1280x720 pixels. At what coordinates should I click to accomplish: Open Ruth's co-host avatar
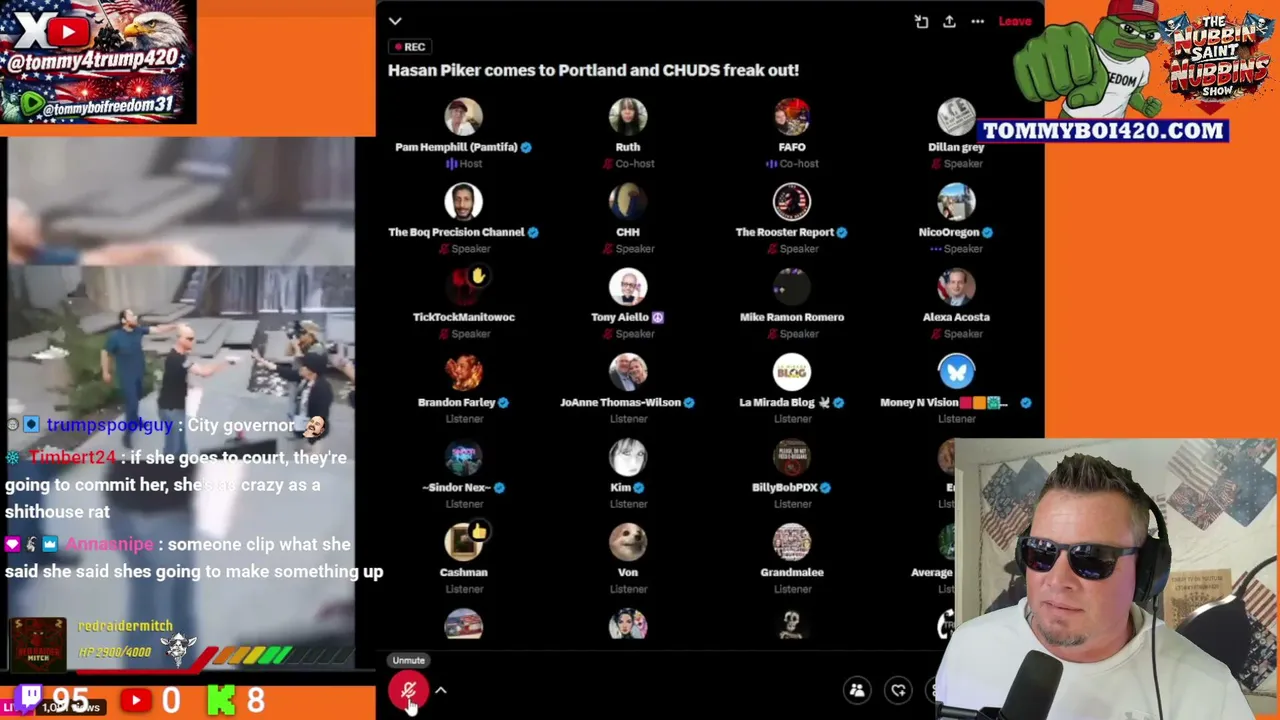coord(628,117)
